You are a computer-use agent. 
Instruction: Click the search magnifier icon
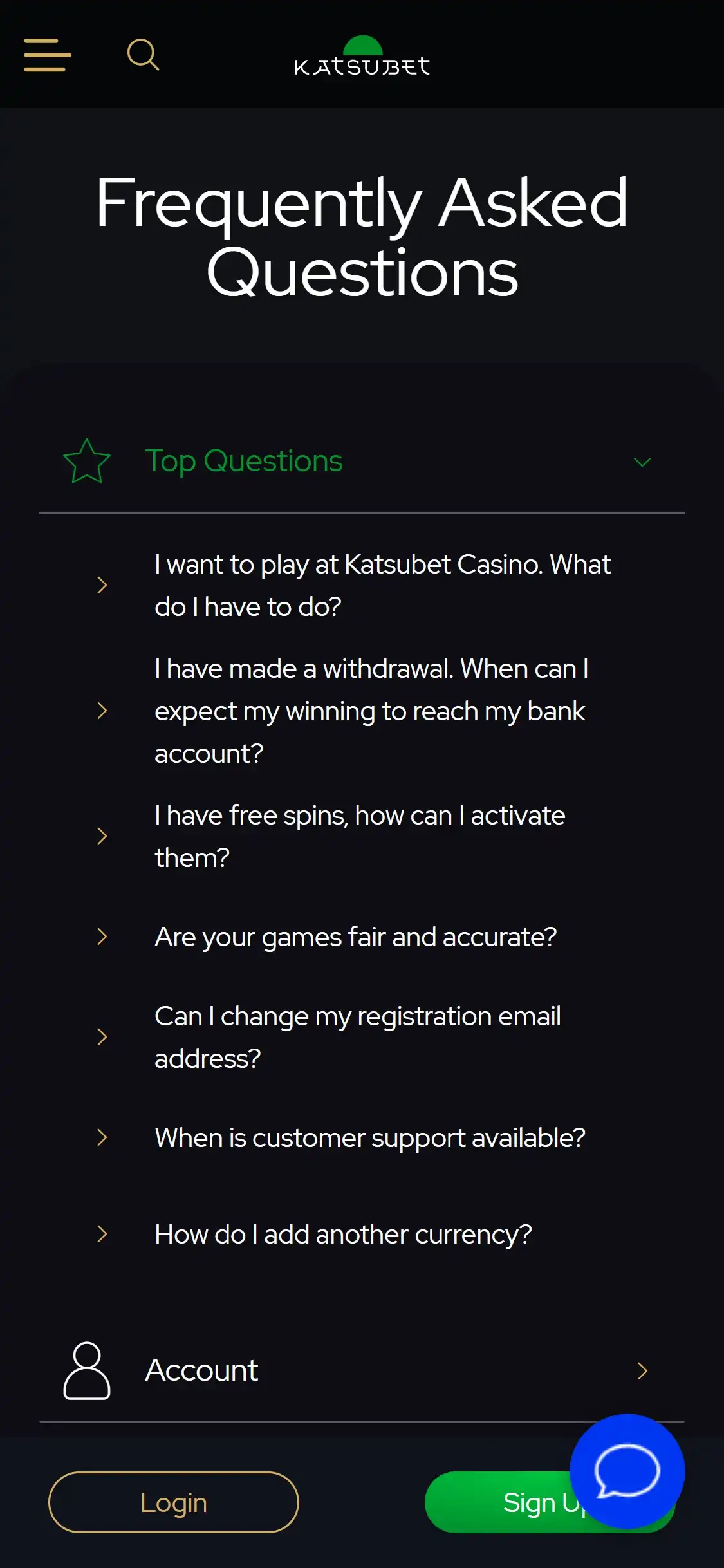point(143,55)
